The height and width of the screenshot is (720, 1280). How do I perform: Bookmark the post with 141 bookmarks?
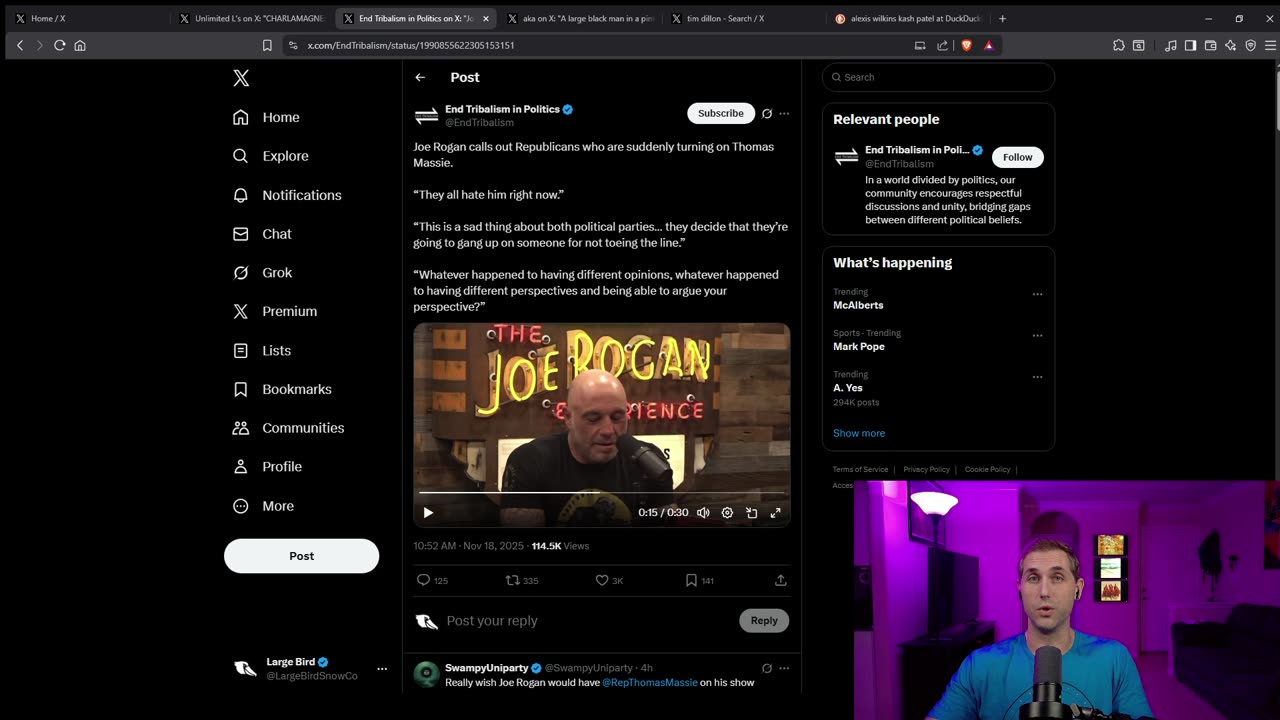click(699, 580)
